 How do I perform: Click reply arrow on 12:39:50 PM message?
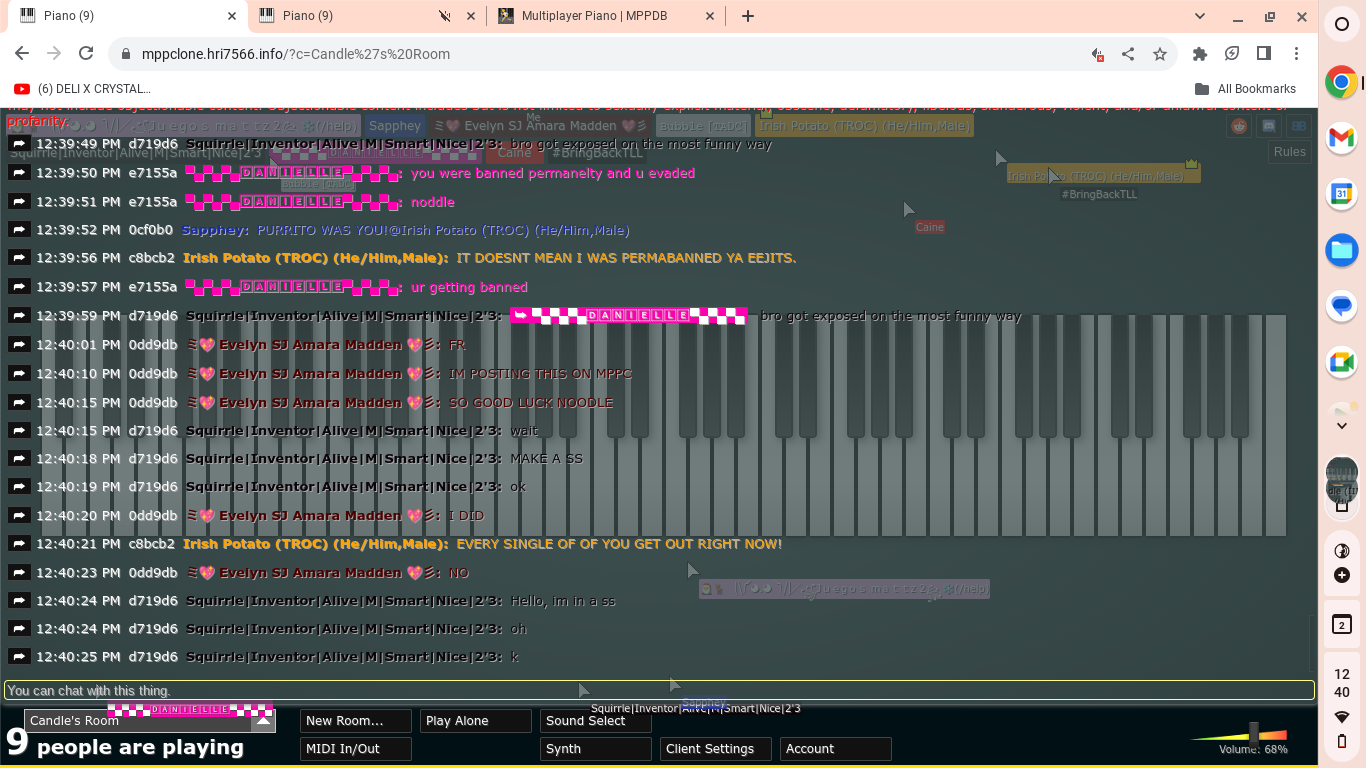point(19,173)
